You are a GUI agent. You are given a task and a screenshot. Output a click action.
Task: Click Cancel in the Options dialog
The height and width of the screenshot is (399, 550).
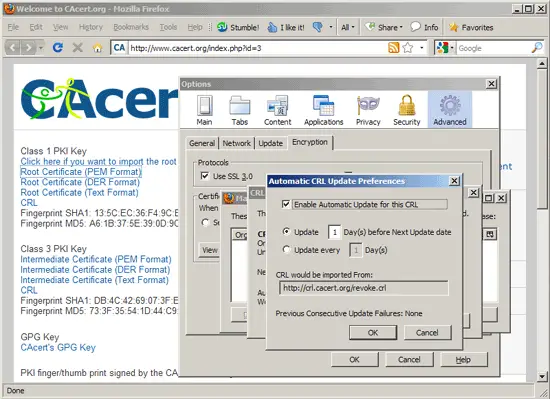[409, 359]
